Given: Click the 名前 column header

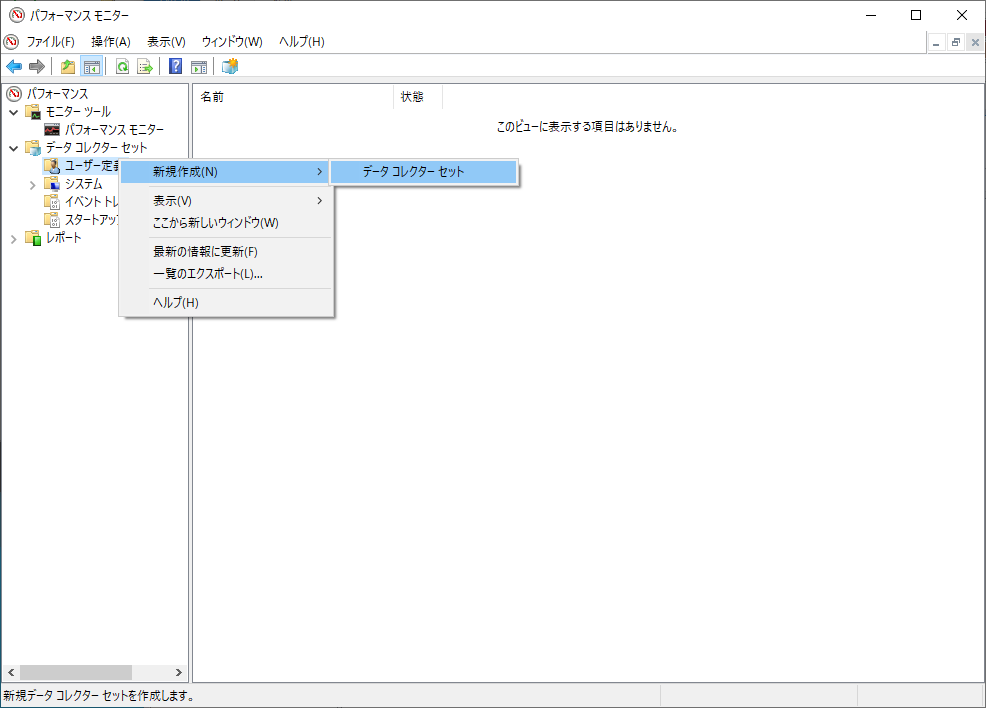Looking at the screenshot, I should [294, 97].
